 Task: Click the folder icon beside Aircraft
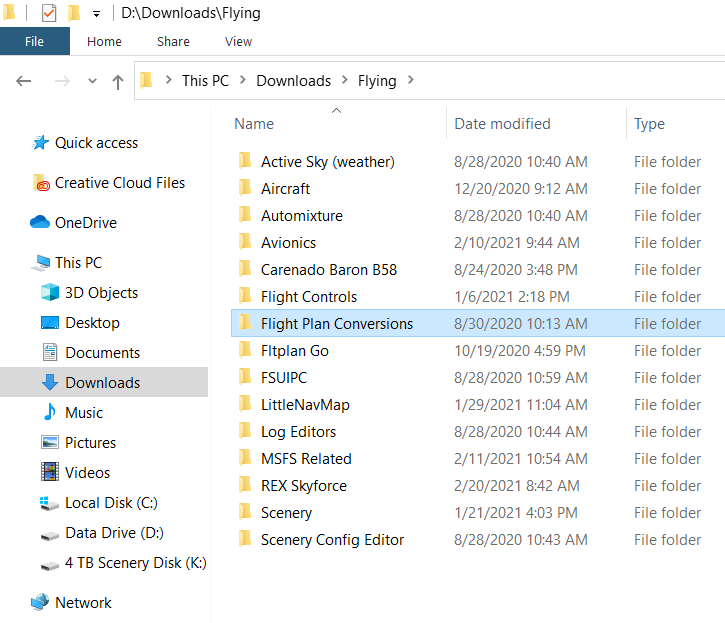click(x=245, y=187)
